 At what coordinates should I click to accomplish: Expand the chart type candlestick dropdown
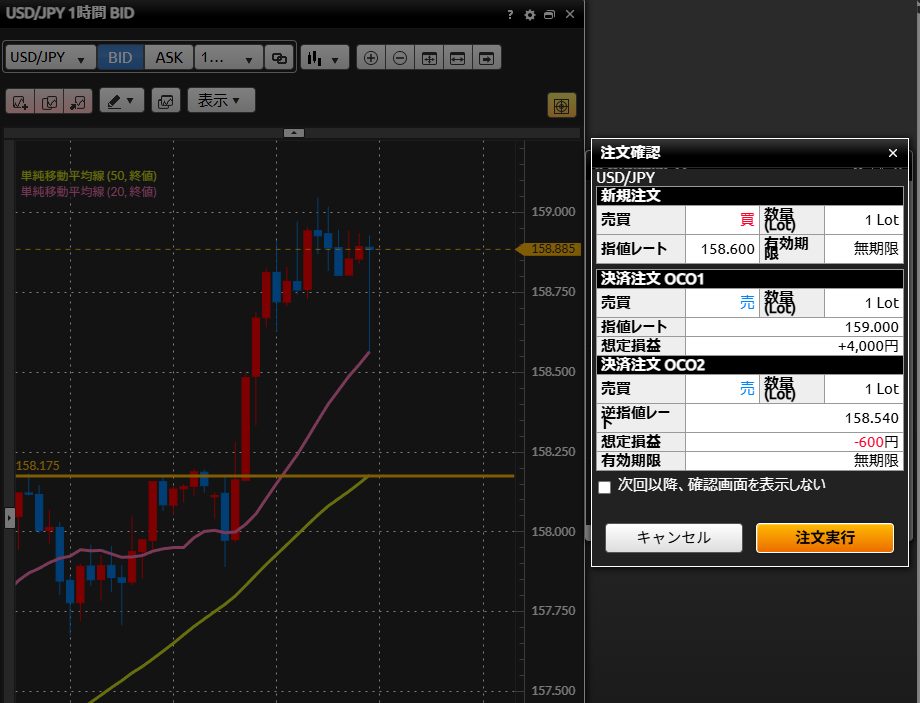pyautogui.click(x=324, y=58)
